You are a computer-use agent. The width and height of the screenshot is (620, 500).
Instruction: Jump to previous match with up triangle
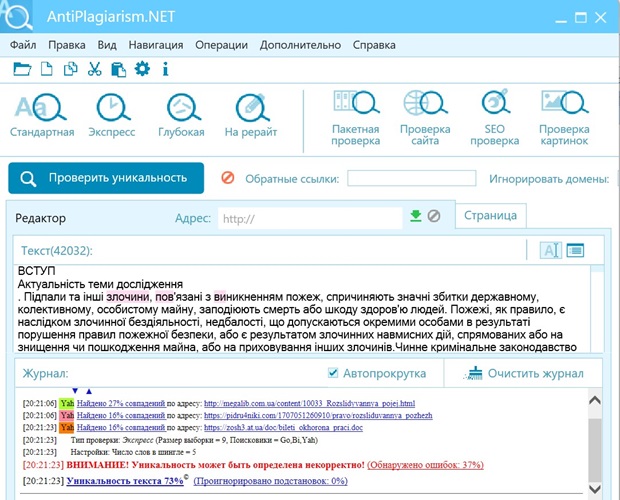click(x=89, y=391)
